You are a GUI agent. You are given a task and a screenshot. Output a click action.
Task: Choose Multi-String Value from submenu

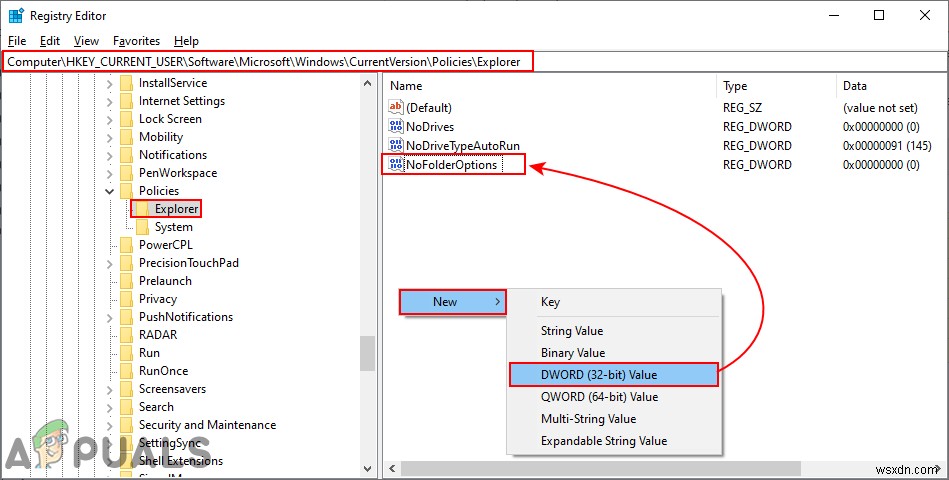coord(614,418)
